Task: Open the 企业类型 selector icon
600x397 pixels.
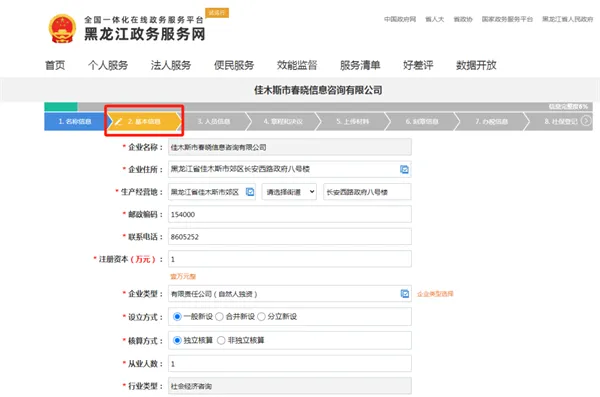Action: point(404,294)
